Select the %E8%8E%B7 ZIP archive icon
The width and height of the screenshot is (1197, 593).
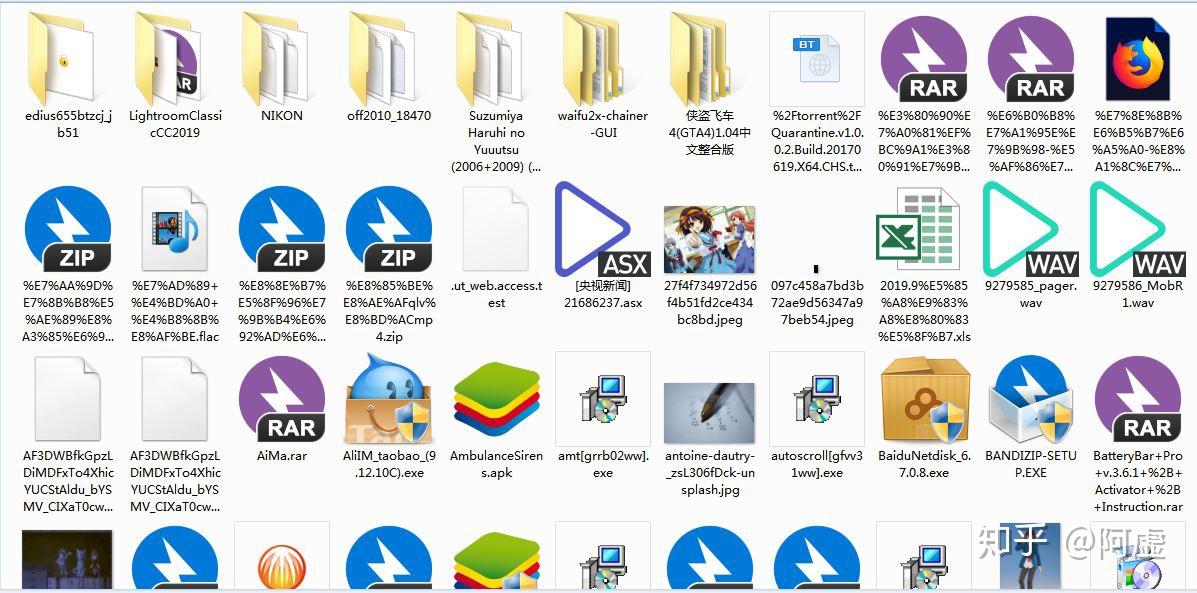[282, 230]
